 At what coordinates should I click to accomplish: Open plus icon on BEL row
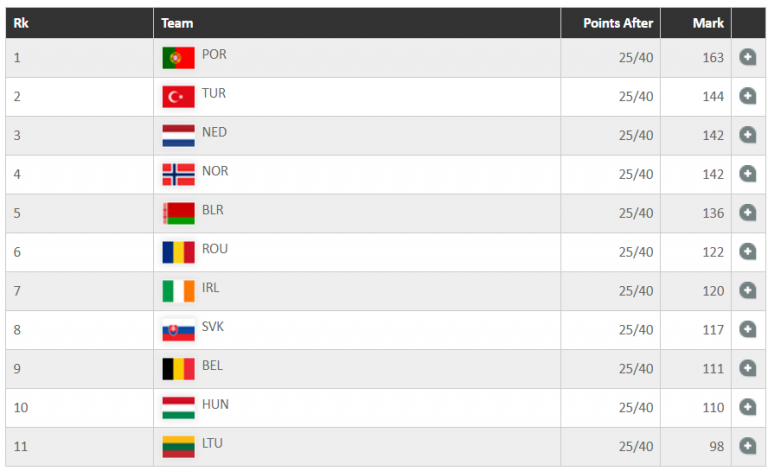click(747, 368)
